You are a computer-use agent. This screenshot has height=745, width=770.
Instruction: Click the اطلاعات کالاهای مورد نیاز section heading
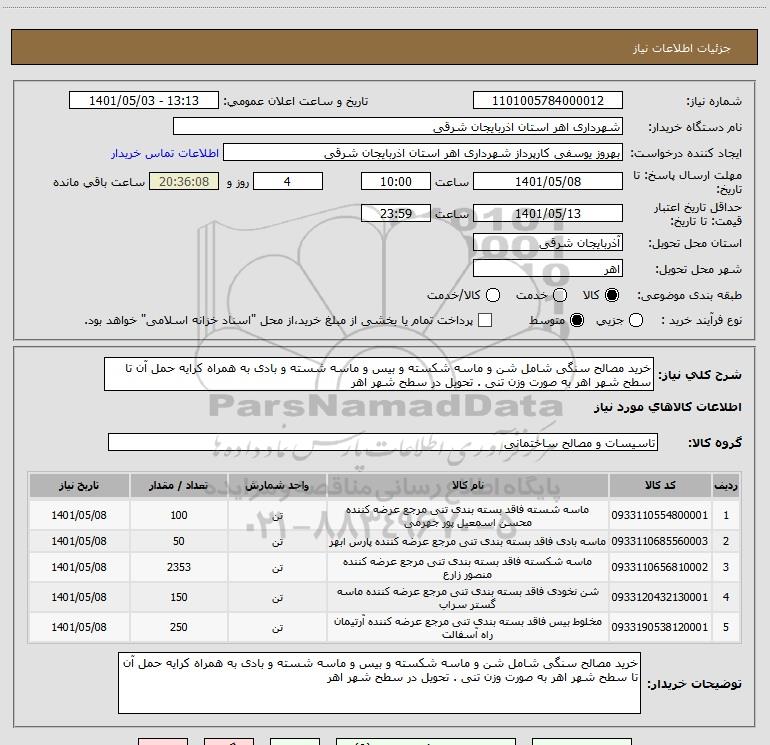667,407
